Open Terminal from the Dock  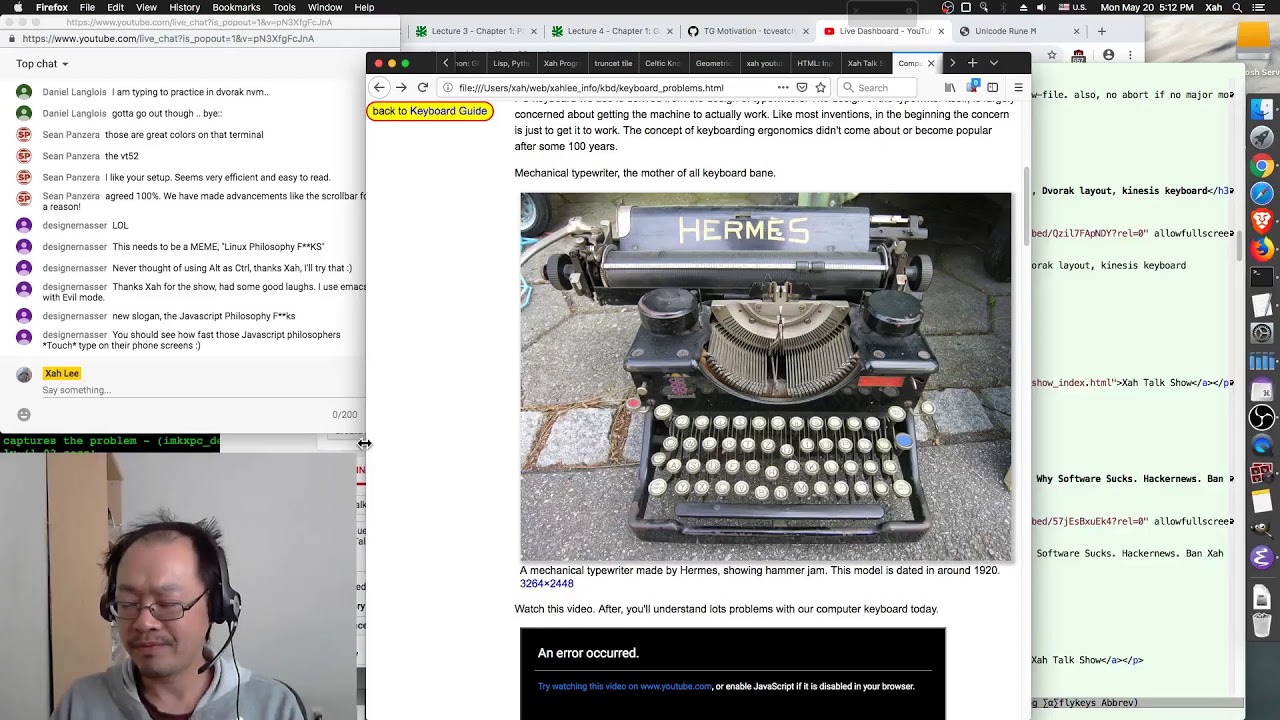pyautogui.click(x=1262, y=277)
